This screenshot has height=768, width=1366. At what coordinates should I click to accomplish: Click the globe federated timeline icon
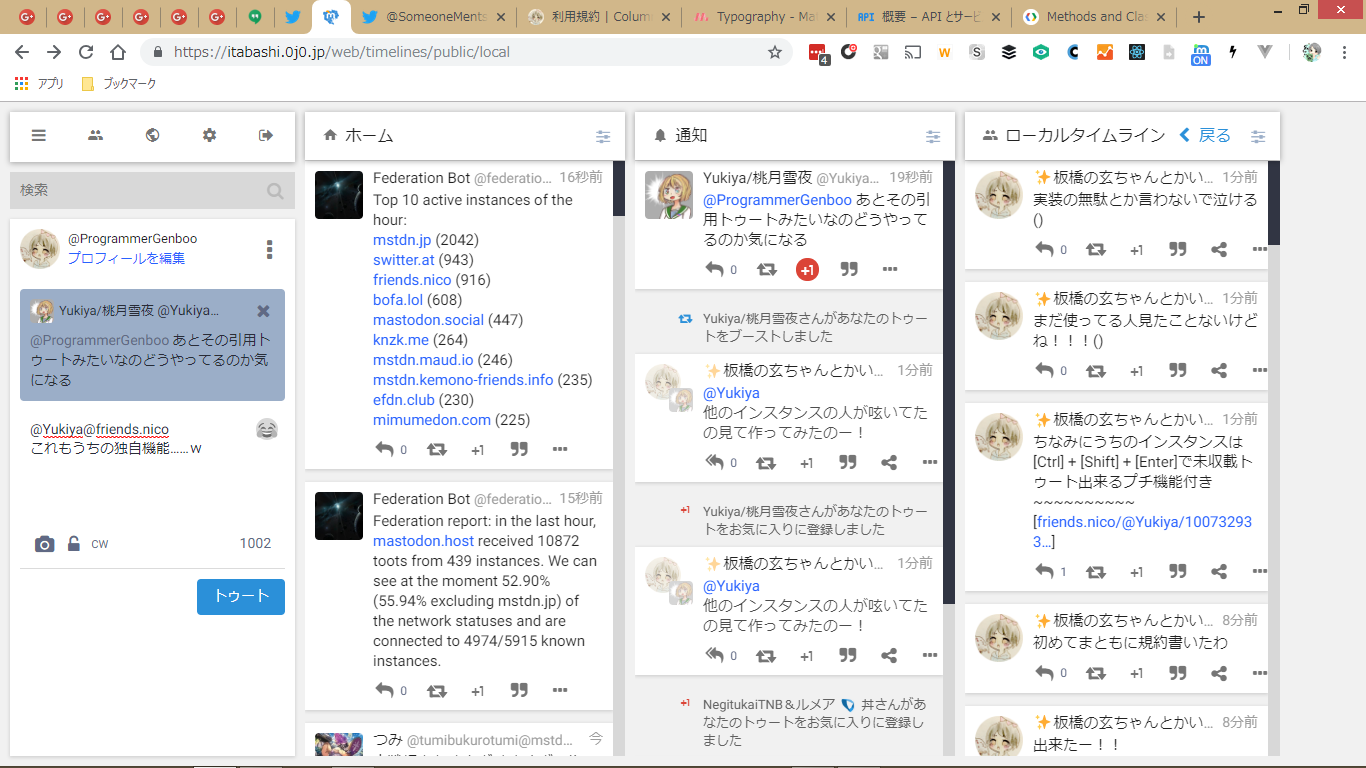[152, 136]
